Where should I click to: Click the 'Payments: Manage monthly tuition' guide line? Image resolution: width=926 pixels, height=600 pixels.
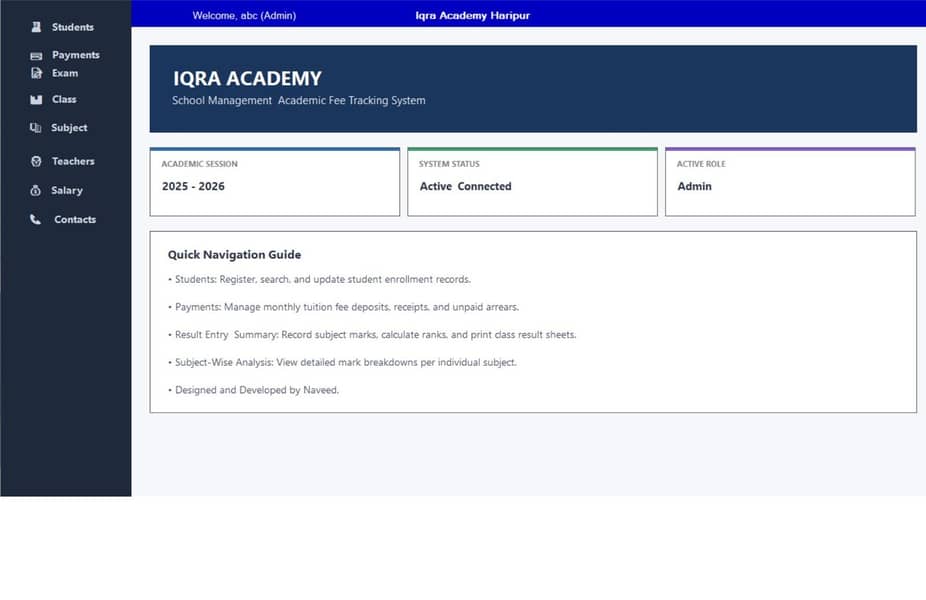(344, 307)
